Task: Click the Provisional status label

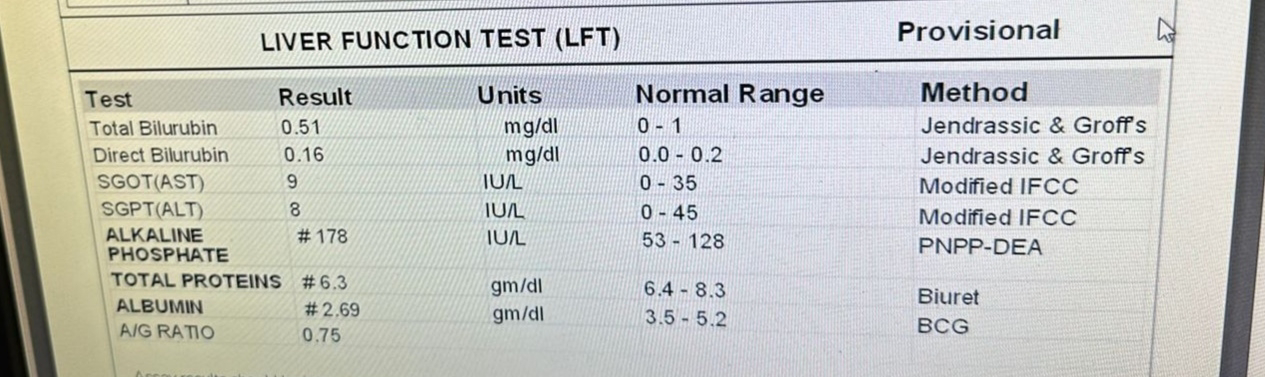Action: (x=978, y=31)
